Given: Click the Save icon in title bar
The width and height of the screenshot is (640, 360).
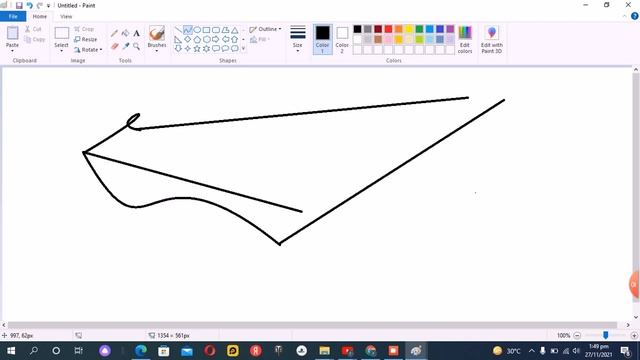Looking at the screenshot, I should (x=19, y=6).
